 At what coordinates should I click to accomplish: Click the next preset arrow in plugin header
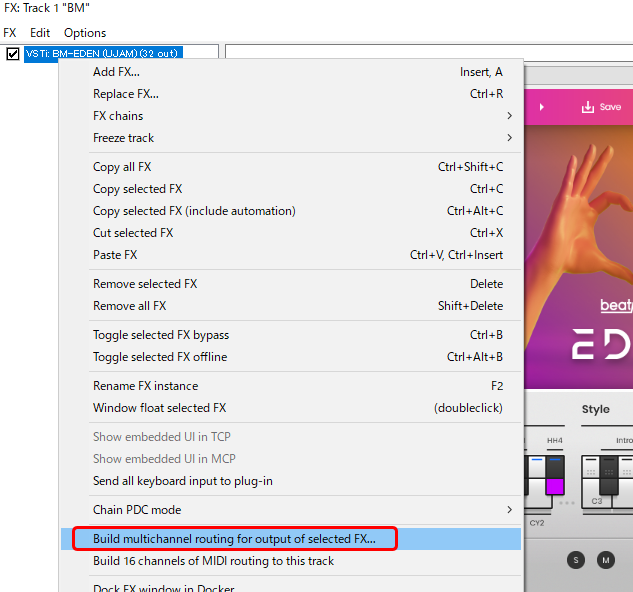click(542, 107)
